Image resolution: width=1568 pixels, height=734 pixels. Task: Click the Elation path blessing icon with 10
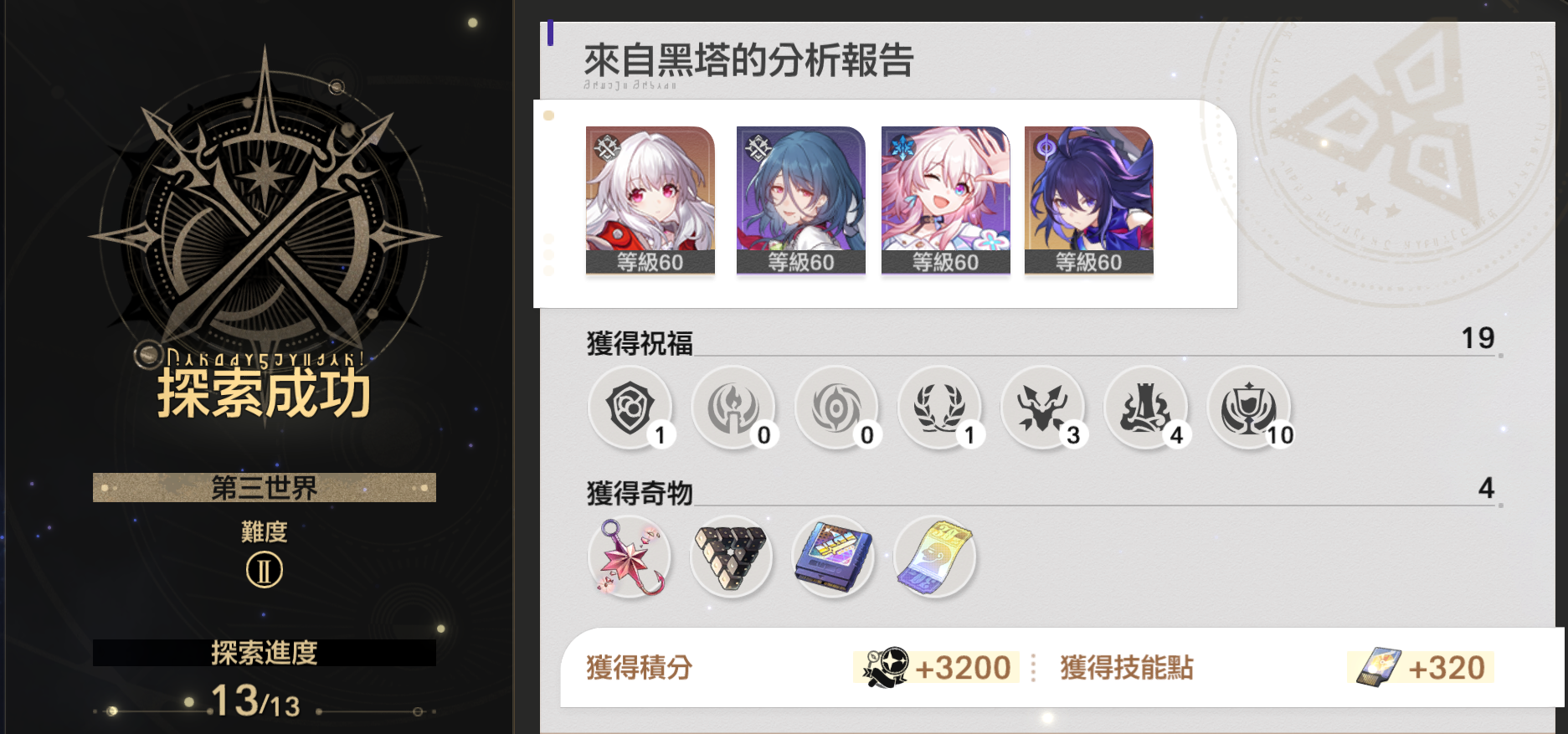[1249, 408]
